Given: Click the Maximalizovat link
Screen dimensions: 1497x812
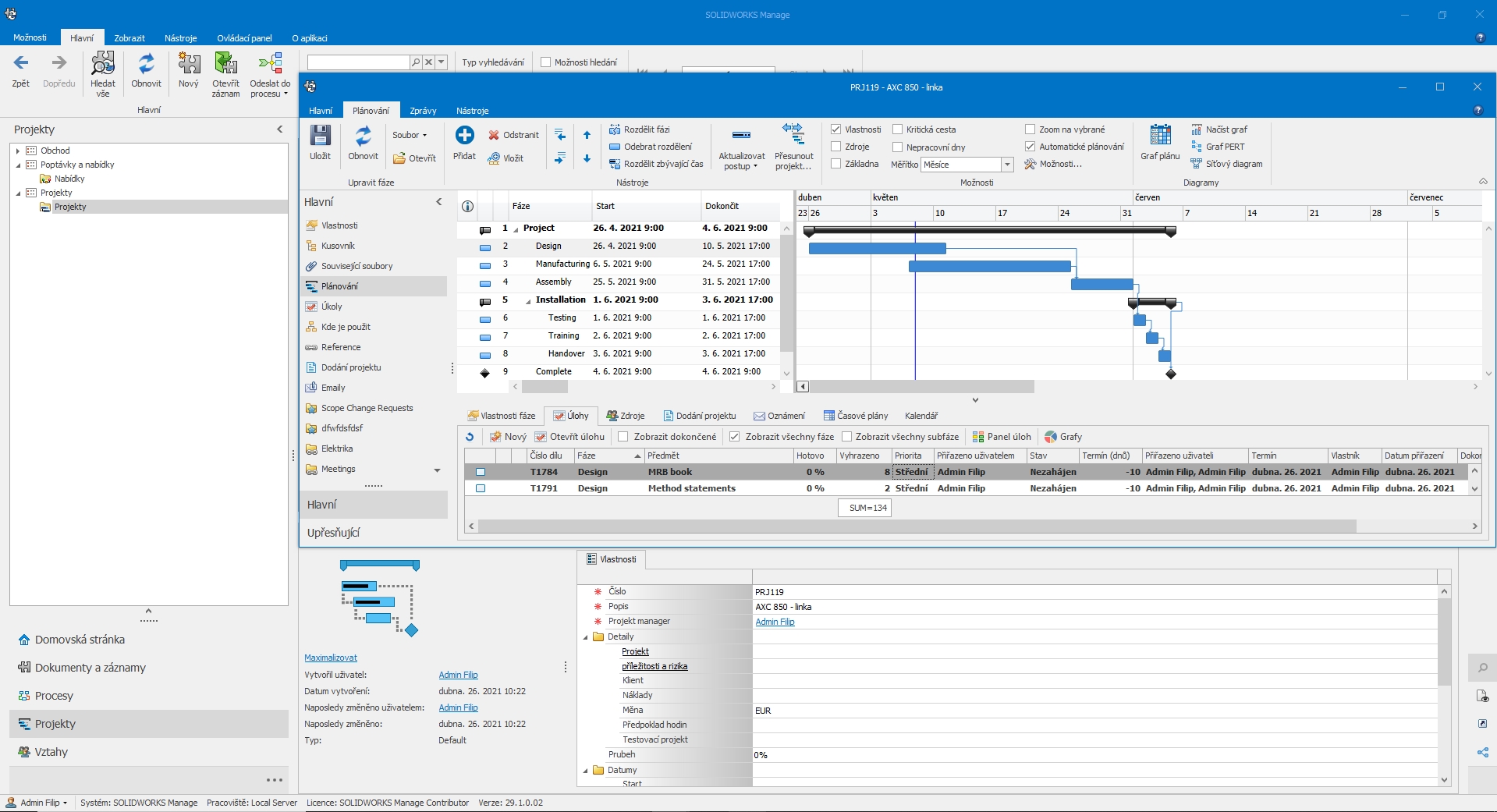Looking at the screenshot, I should 331,658.
